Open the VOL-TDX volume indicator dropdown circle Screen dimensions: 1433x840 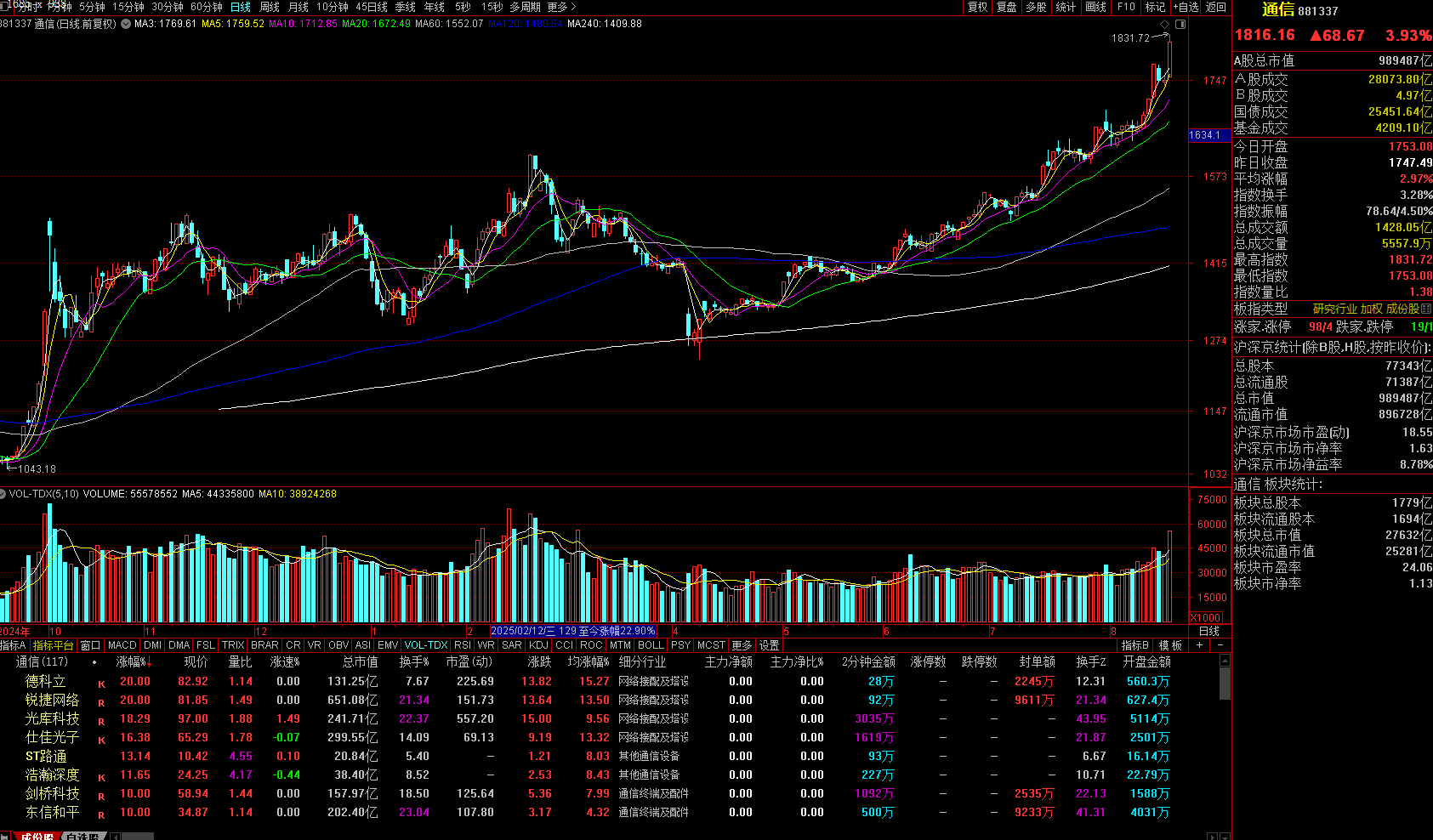click(3, 494)
